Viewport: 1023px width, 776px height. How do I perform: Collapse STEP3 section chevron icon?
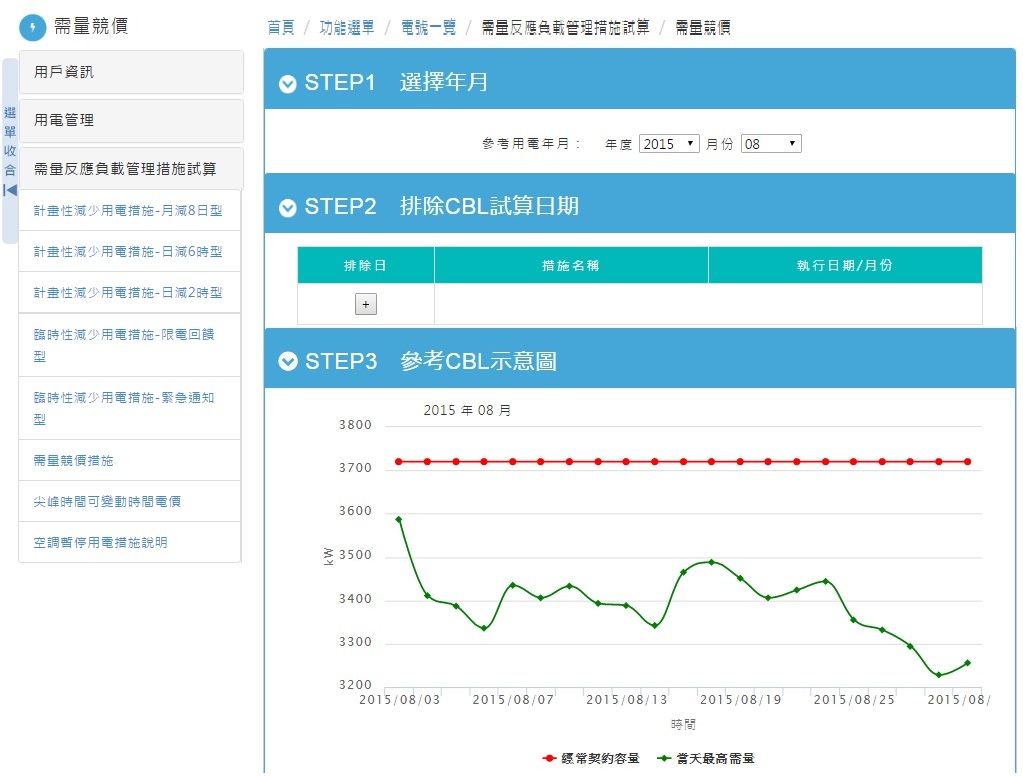click(288, 362)
